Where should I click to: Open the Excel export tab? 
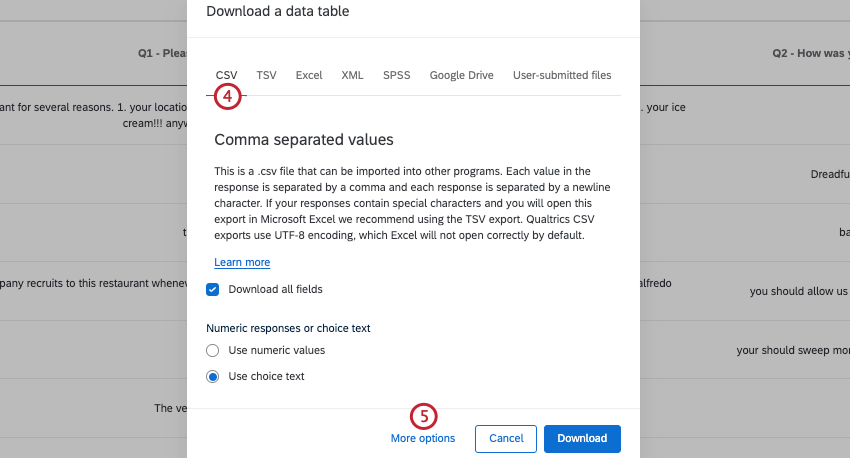(309, 76)
